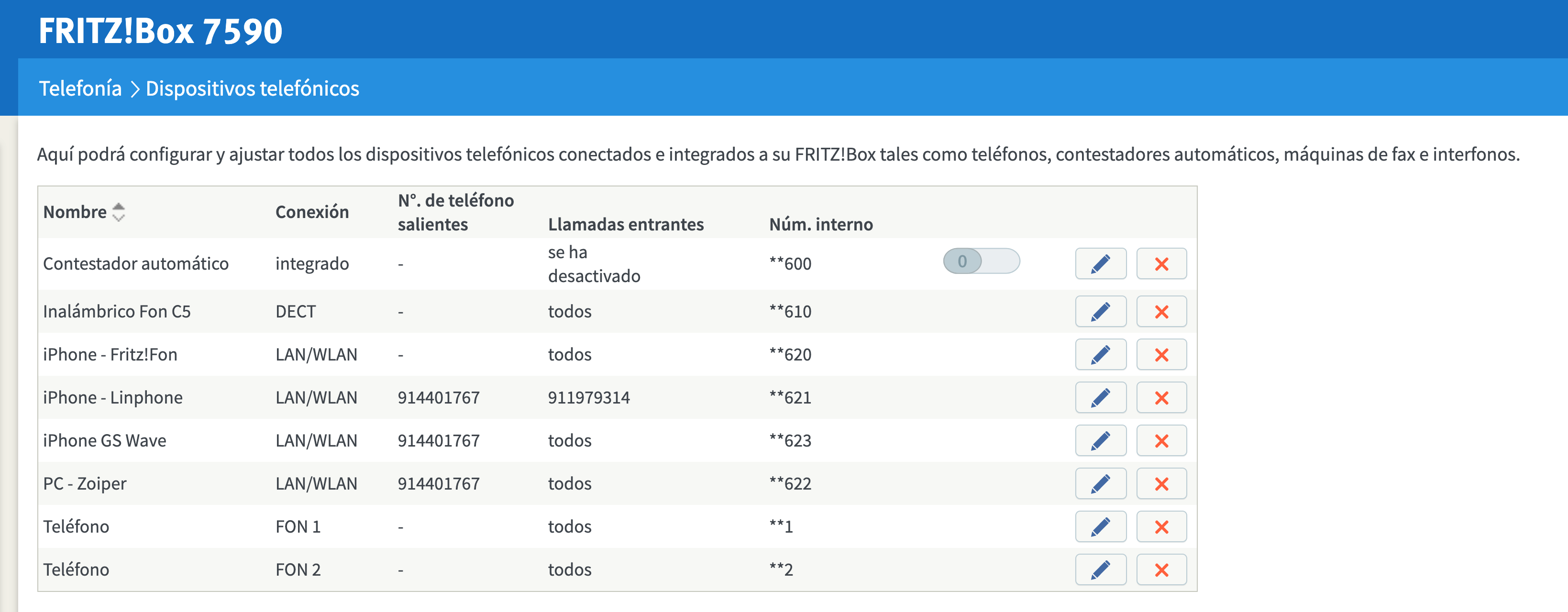Edit the PC - Zoiper device

[x=1101, y=484]
